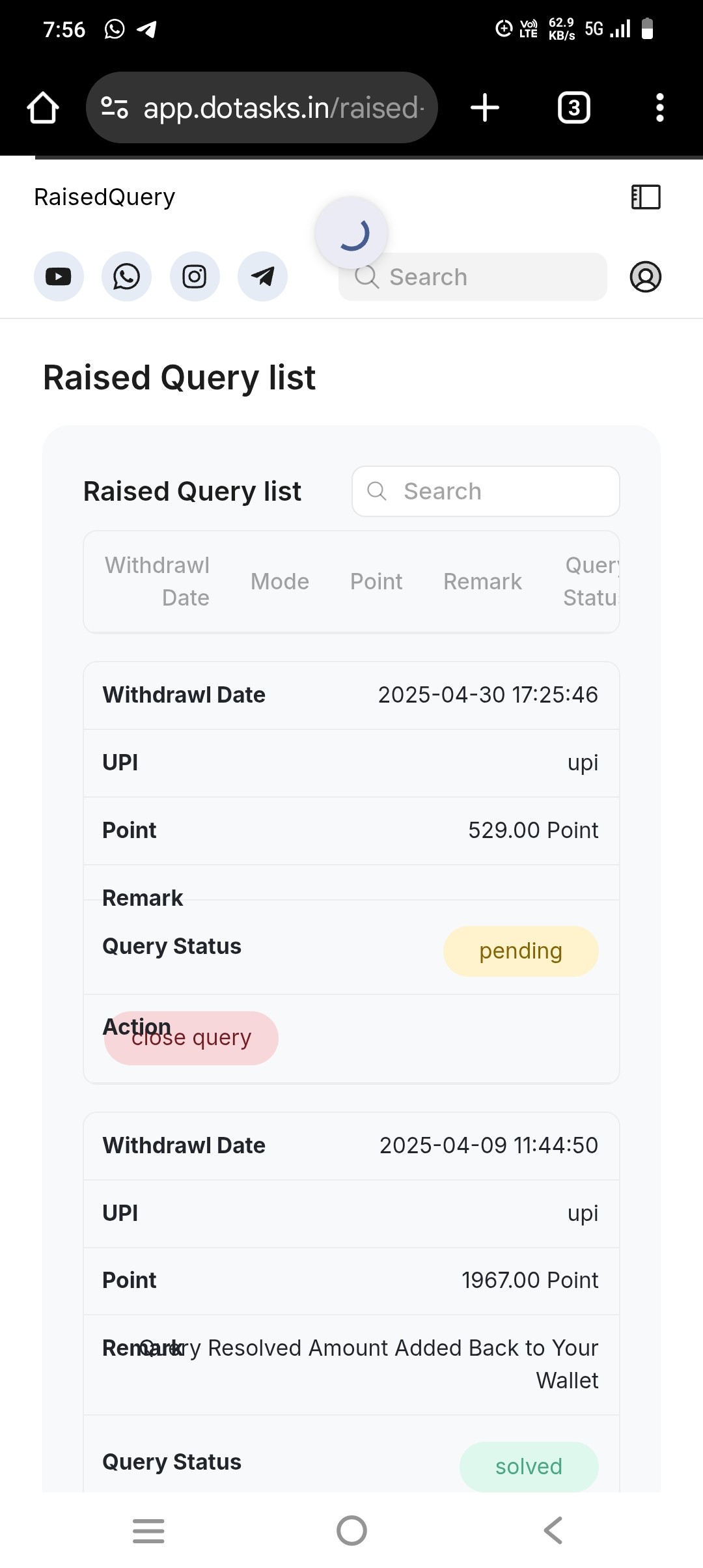
Task: Select the Mode column header
Action: tap(280, 581)
